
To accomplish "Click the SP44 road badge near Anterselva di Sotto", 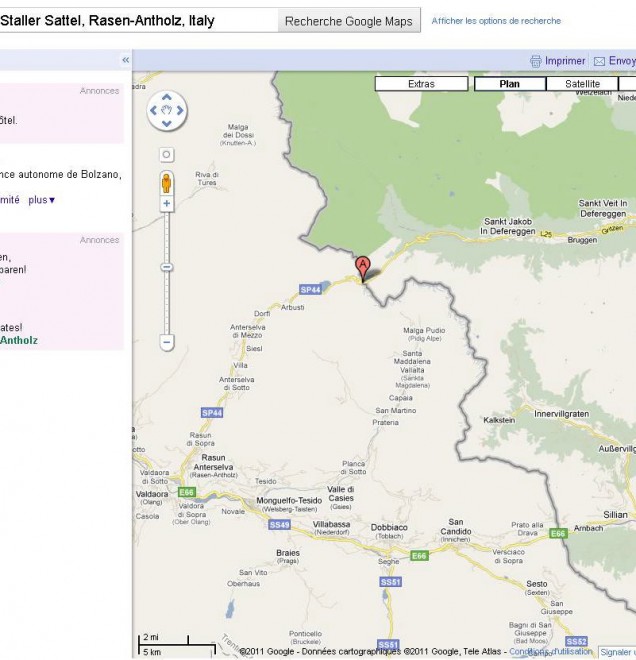I will tap(212, 413).
